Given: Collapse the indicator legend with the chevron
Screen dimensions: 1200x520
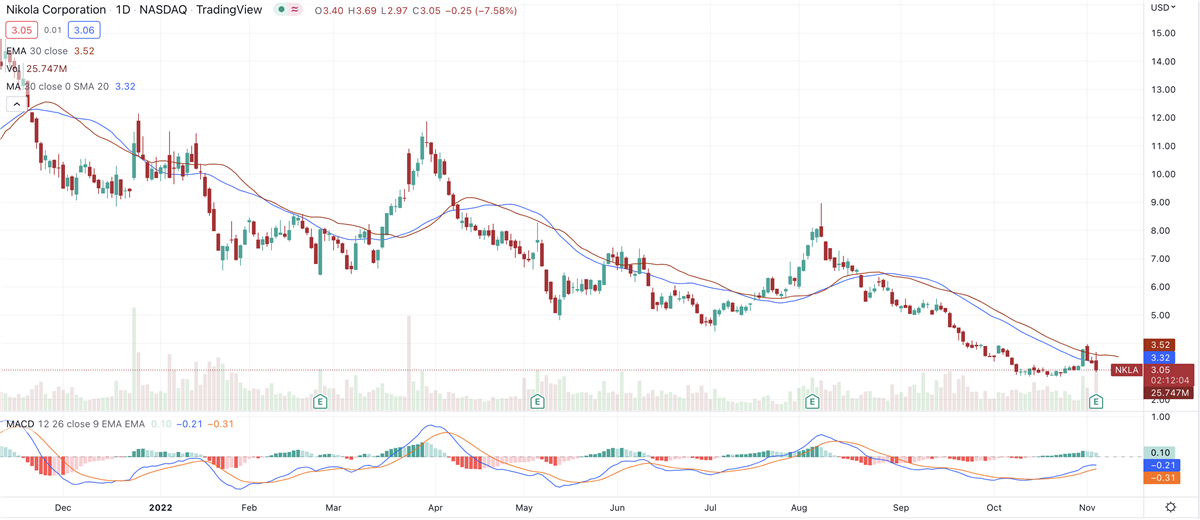Looking at the screenshot, I should [x=15, y=103].
